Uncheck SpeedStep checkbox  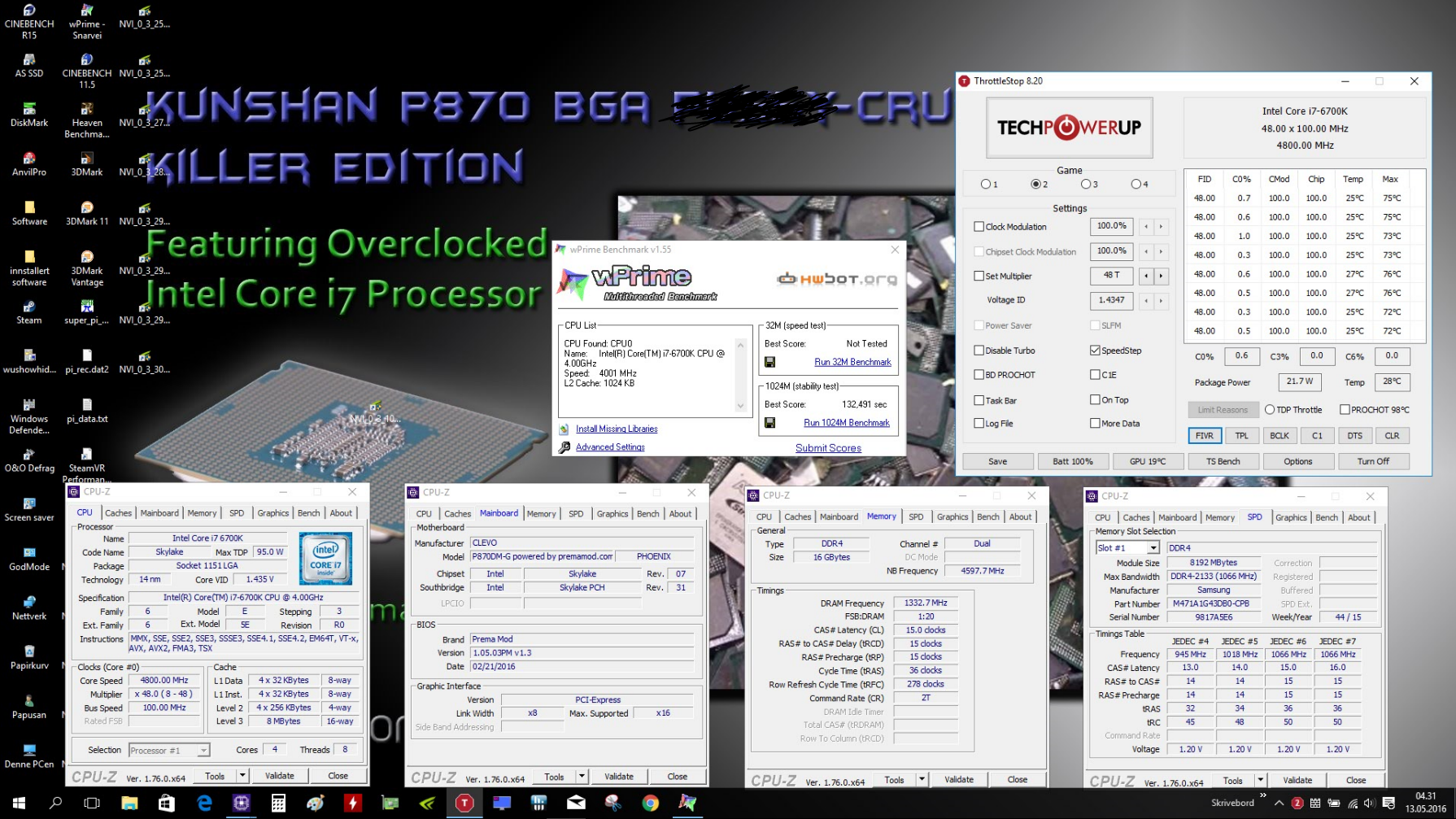pyautogui.click(x=1095, y=351)
